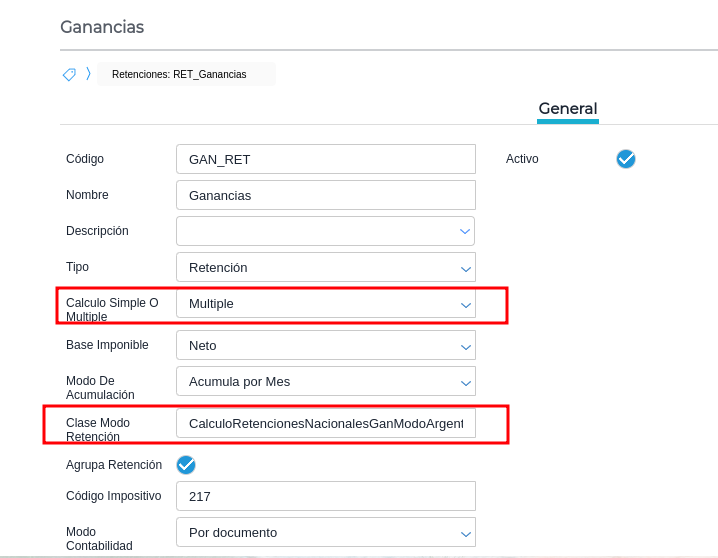Click the tag icon beside the breadcrumb
718x558 pixels.
tap(69, 74)
